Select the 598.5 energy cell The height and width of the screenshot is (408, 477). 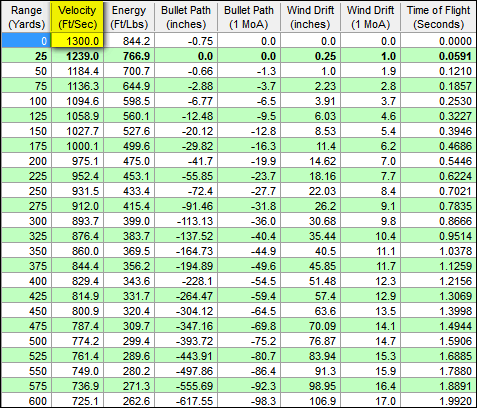tap(129, 101)
